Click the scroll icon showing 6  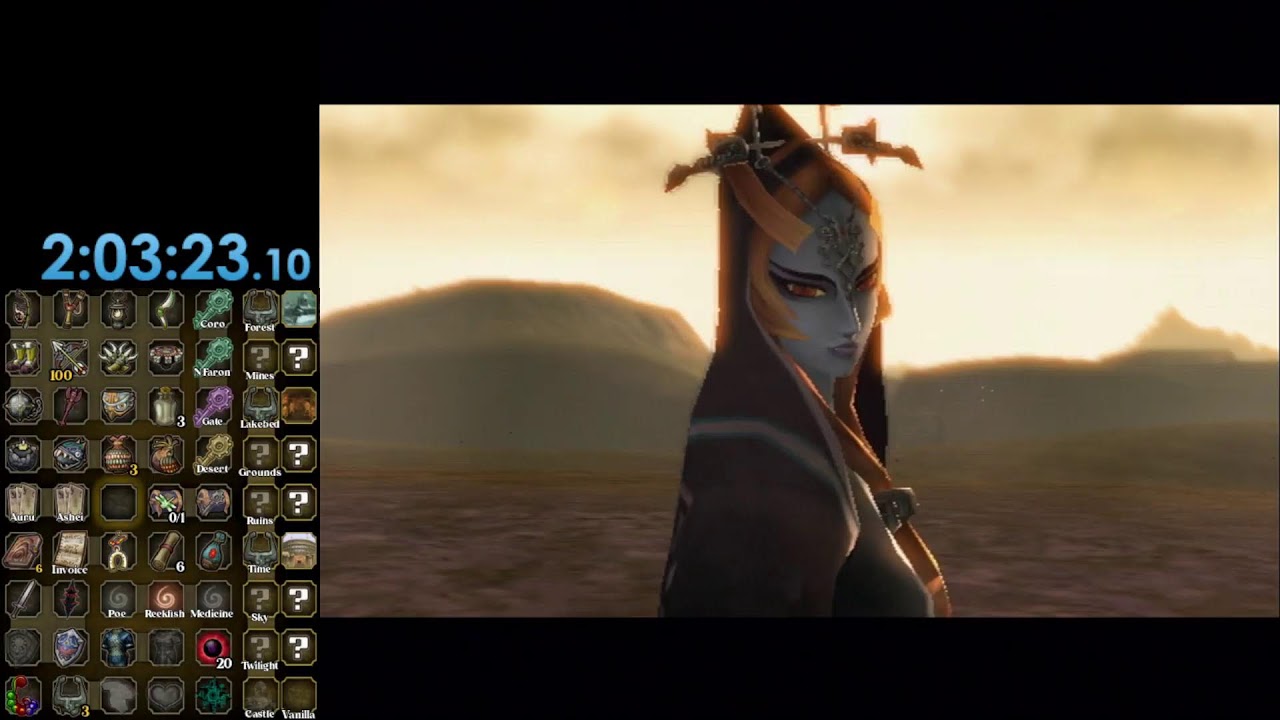[166, 551]
